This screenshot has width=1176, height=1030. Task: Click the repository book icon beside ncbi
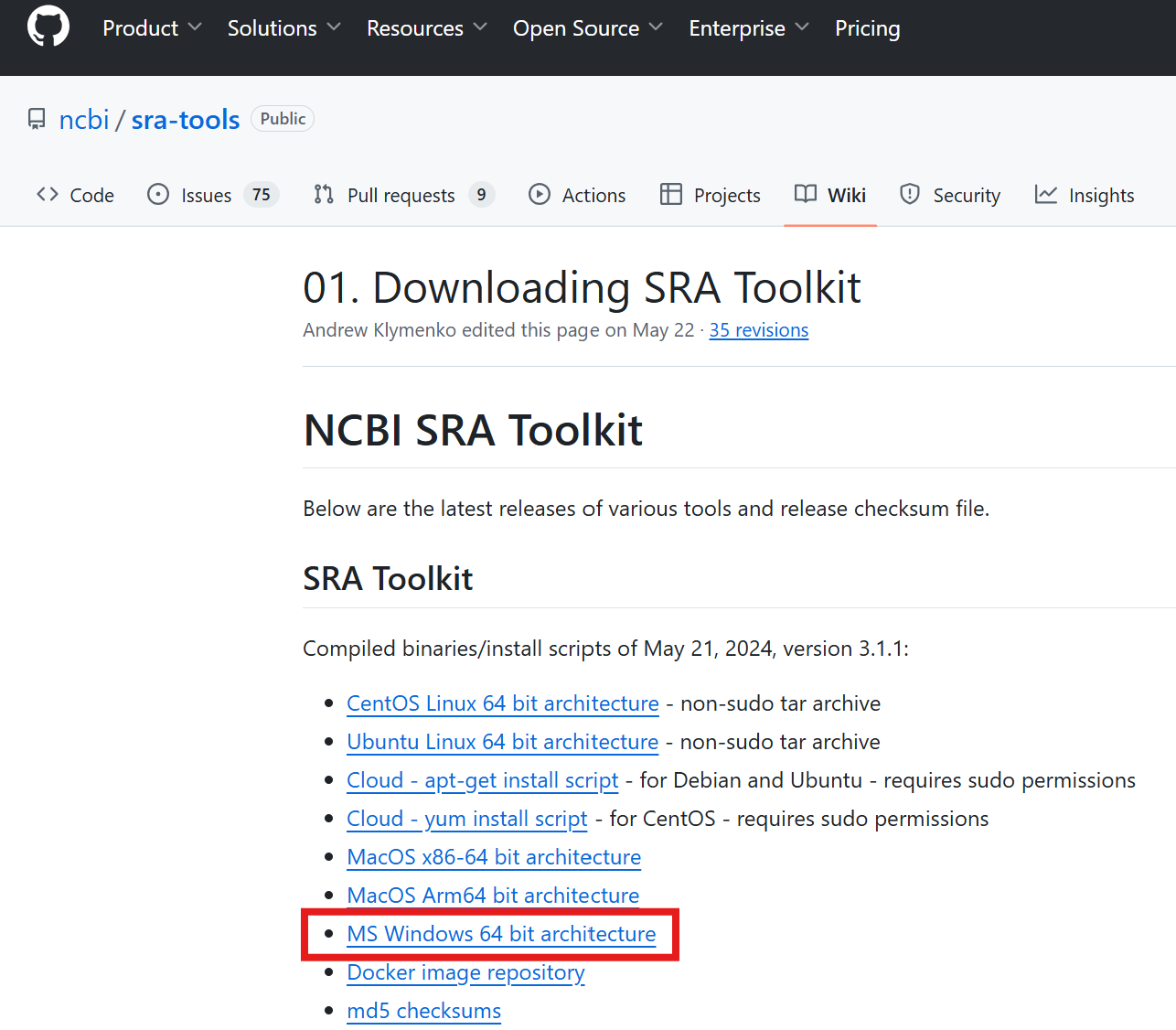(37, 120)
